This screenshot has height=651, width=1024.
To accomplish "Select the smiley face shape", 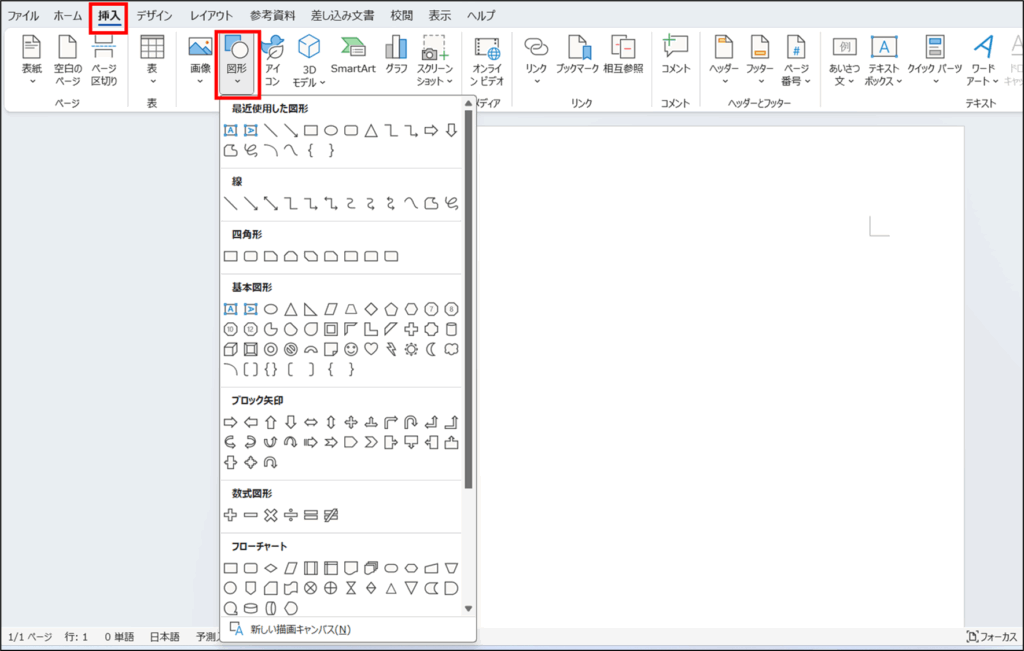I will [350, 349].
